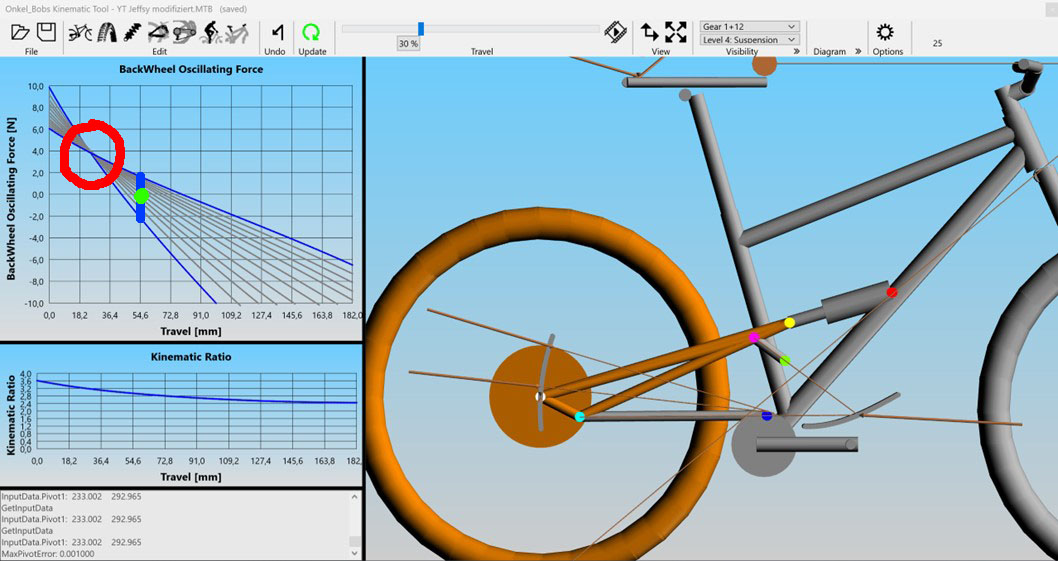Open Options via the gear icon
The image size is (1058, 561).
[886, 31]
